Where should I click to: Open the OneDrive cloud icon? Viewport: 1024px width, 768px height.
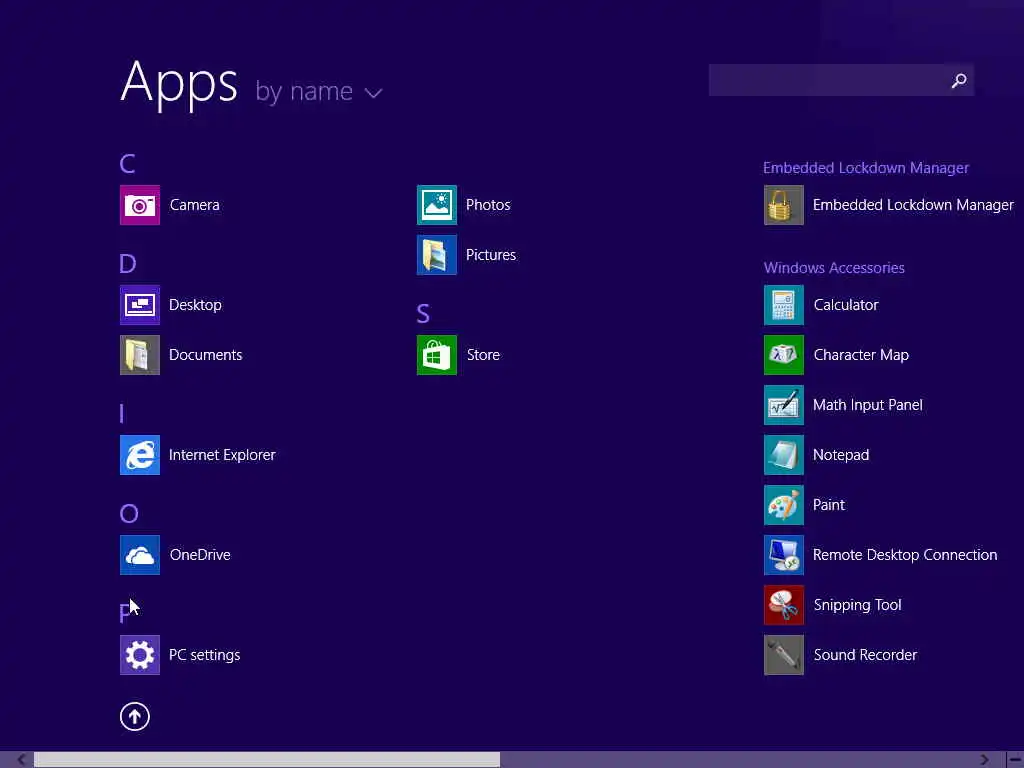pos(140,555)
